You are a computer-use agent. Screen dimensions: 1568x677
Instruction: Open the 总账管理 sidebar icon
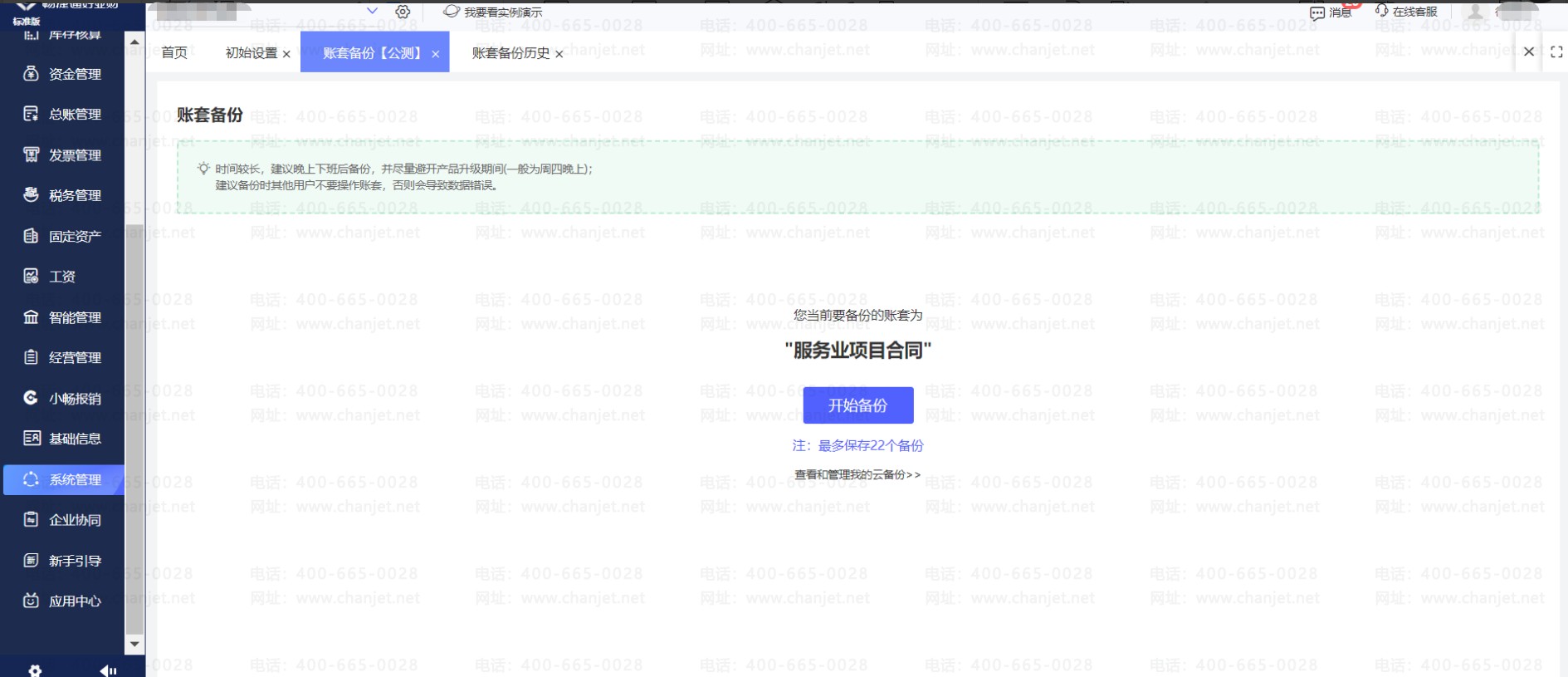31,114
